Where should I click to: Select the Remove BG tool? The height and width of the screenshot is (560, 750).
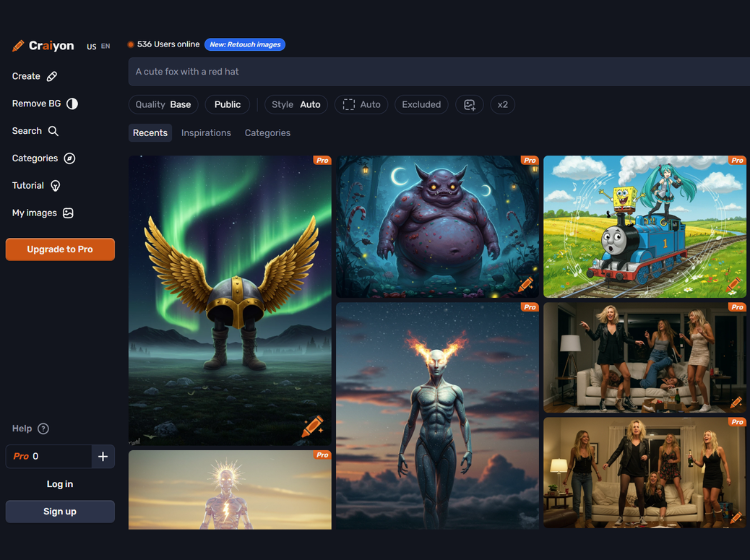(44, 103)
